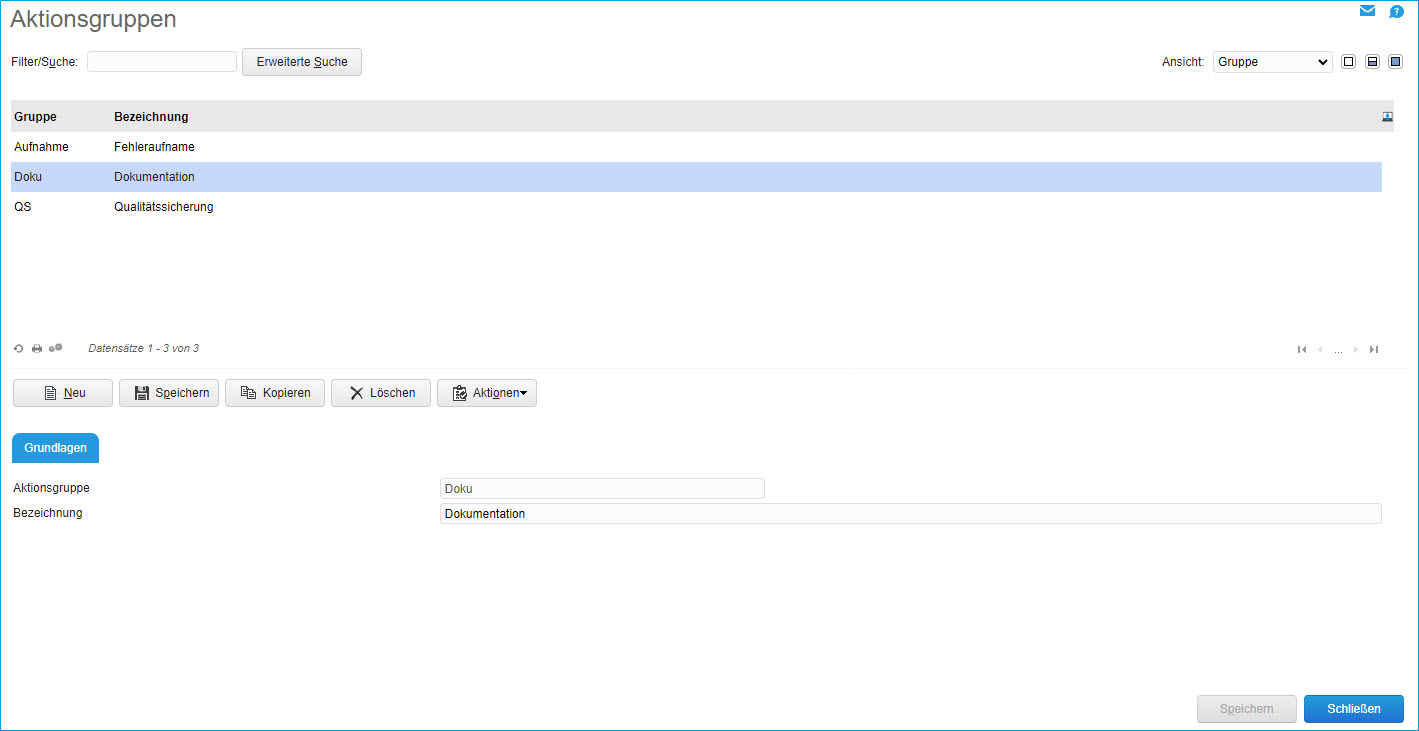Click the refresh arrow icon below the table
The height and width of the screenshot is (731, 1419).
point(18,348)
